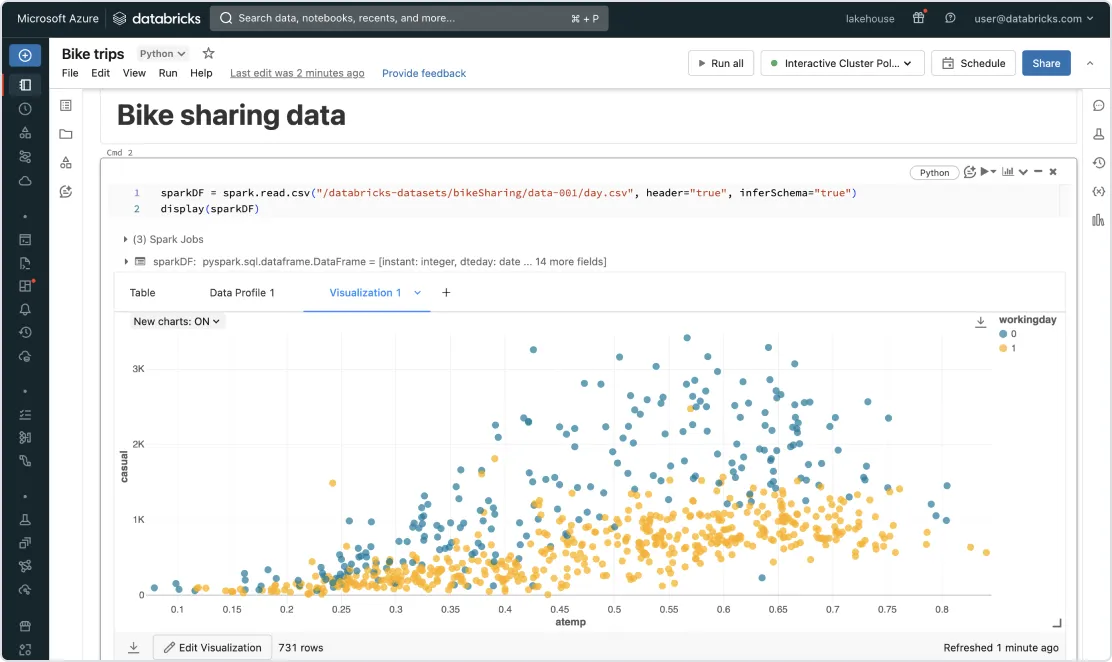Viewport: 1112px width, 662px height.
Task: Open the Databricks Assistant icon in the cell toolbar
Action: click(x=969, y=172)
